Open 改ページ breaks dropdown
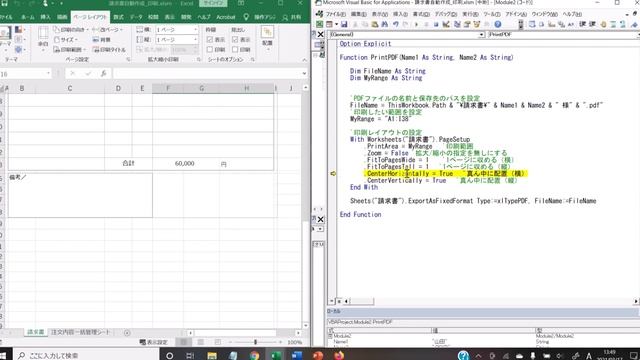640x360 pixels. click(x=107, y=30)
